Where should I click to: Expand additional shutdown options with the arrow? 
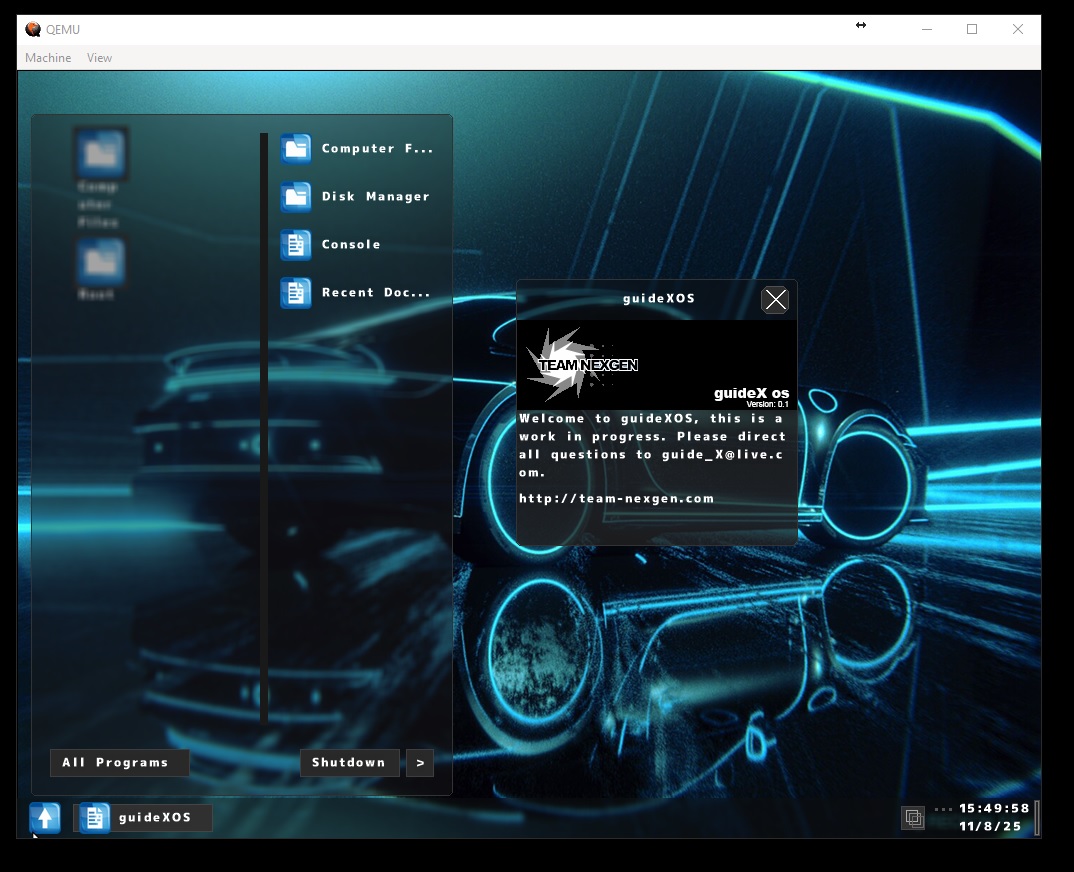point(419,762)
